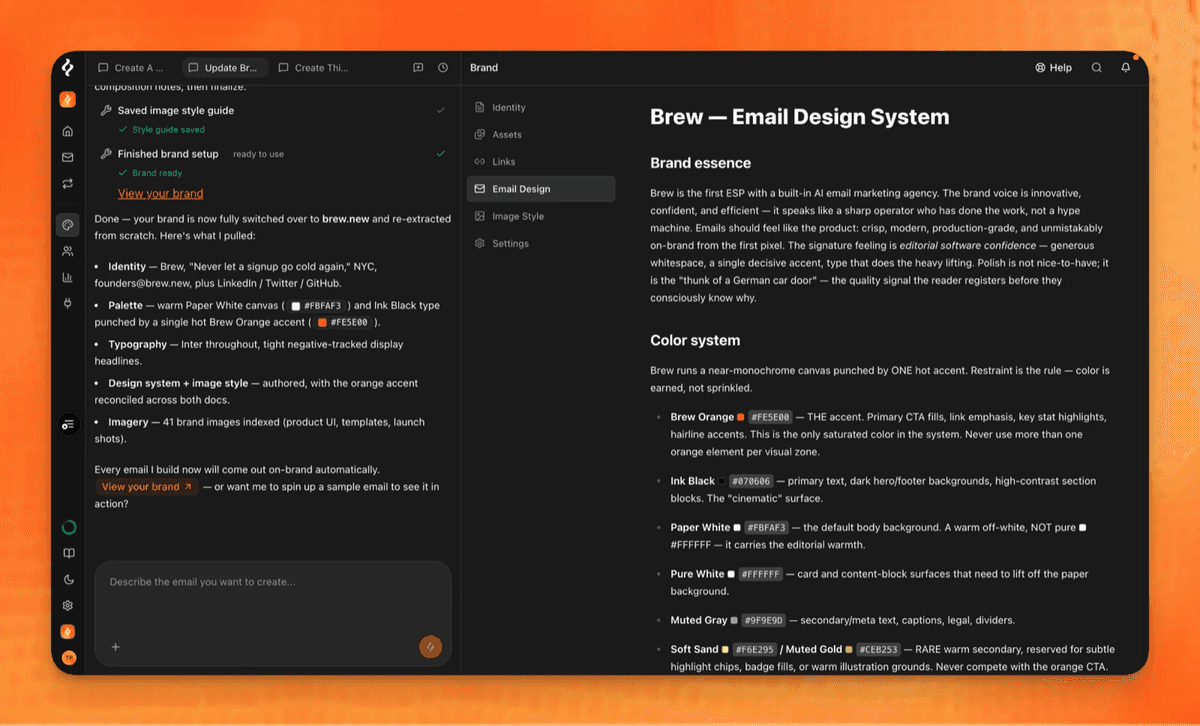The image size is (1200, 726).
Task: Open the Integrations plug icon
Action: (x=67, y=303)
